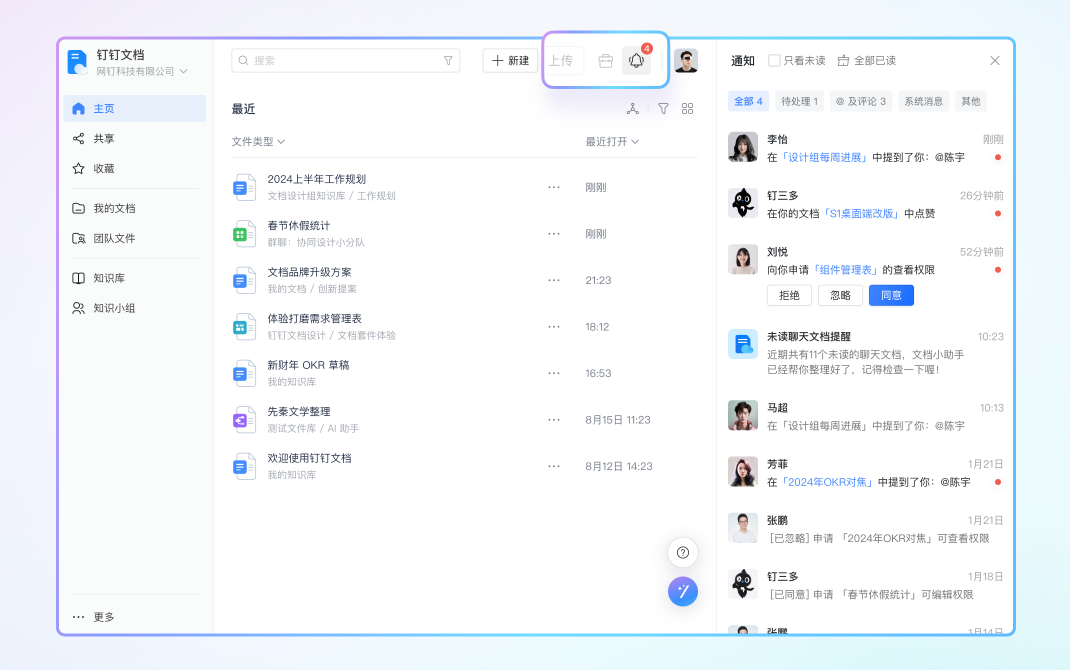Open link 2024年OKR对焦 in 芳菲 notification
This screenshot has width=1070, height=670.
828,482
